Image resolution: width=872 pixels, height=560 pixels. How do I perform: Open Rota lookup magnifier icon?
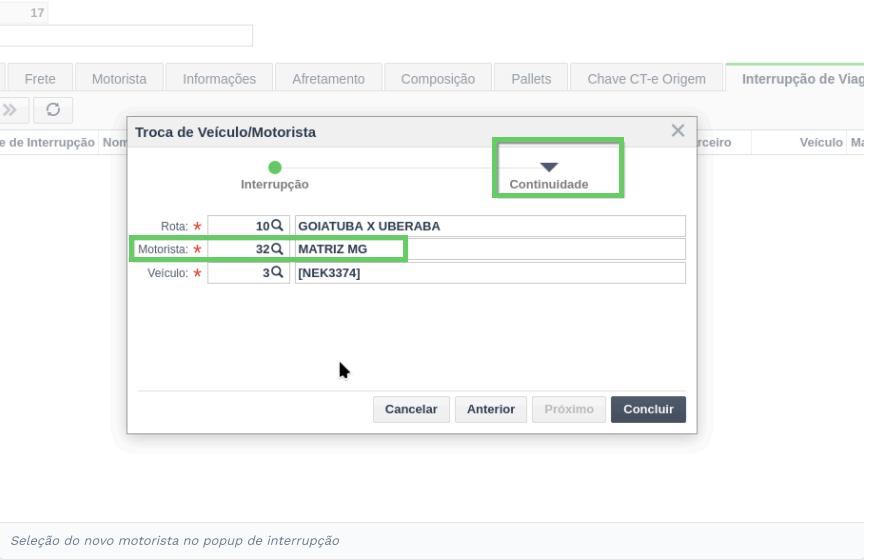tap(277, 225)
